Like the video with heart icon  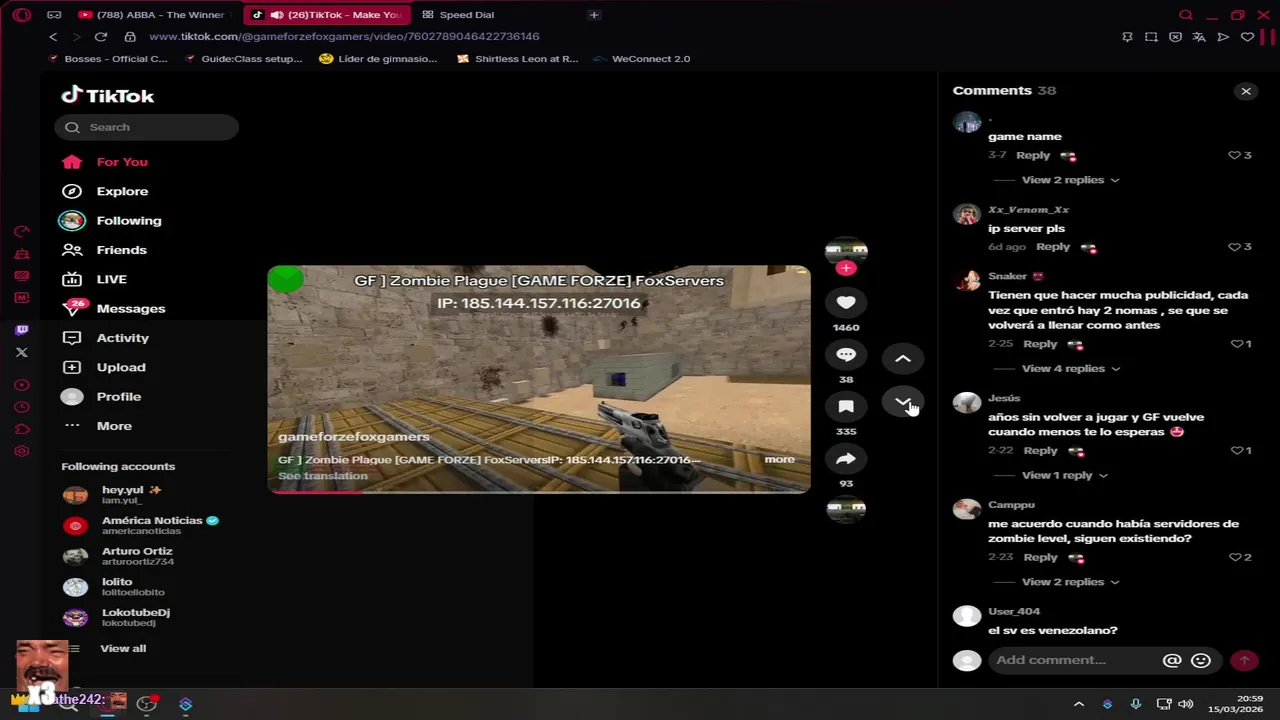coord(846,302)
